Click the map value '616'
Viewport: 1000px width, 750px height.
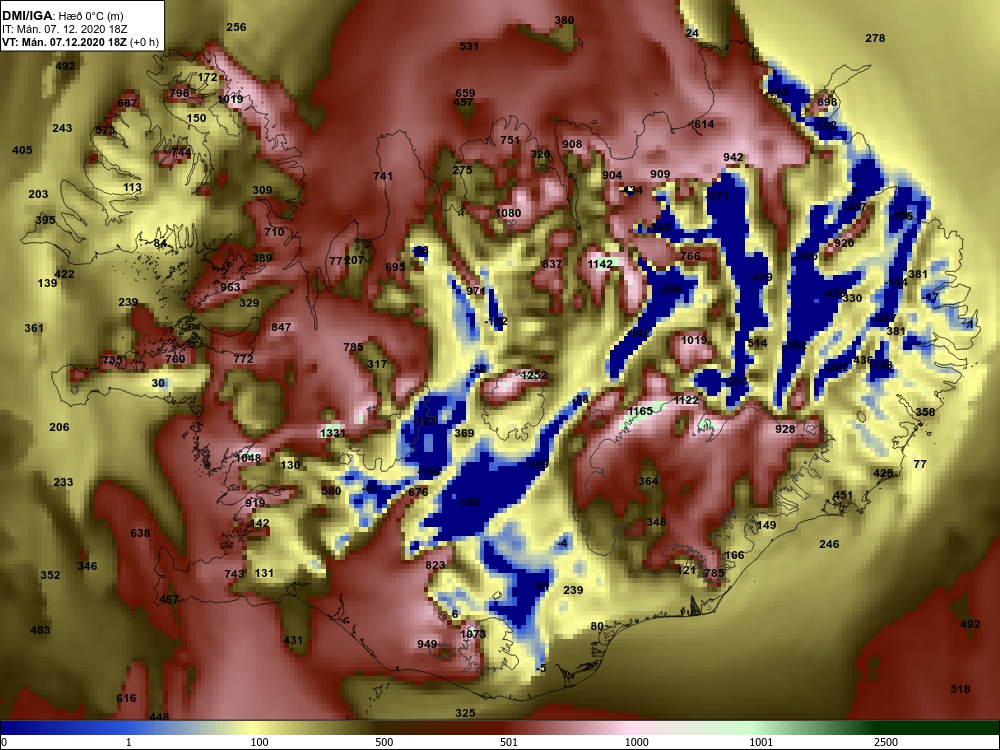coord(126,698)
